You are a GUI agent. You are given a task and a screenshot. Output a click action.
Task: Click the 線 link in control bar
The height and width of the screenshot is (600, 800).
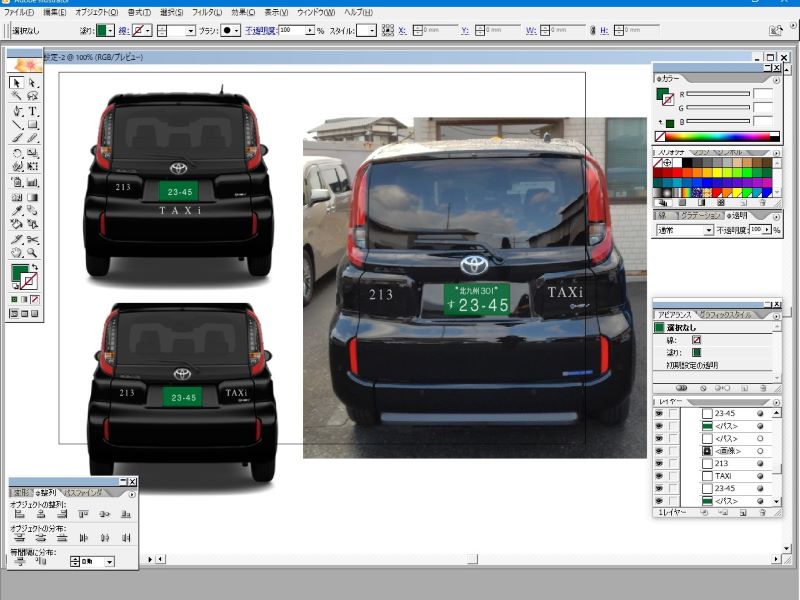click(x=123, y=31)
